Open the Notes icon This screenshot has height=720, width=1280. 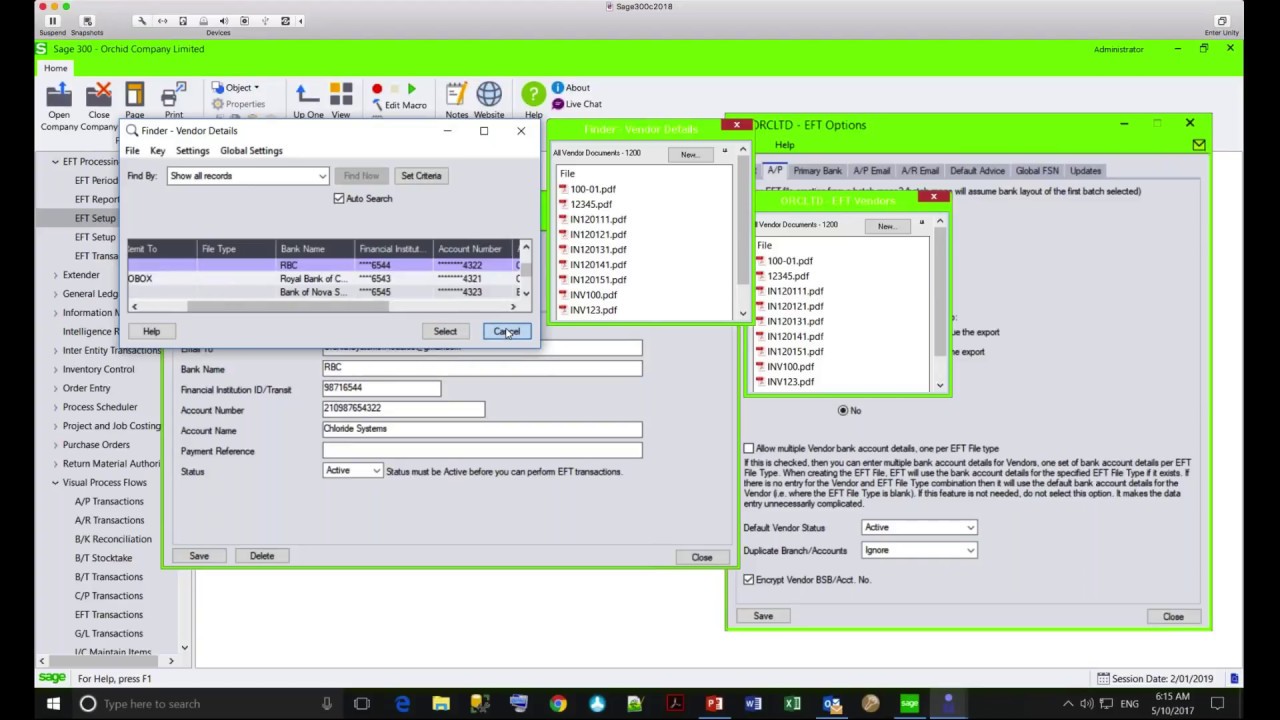point(457,95)
